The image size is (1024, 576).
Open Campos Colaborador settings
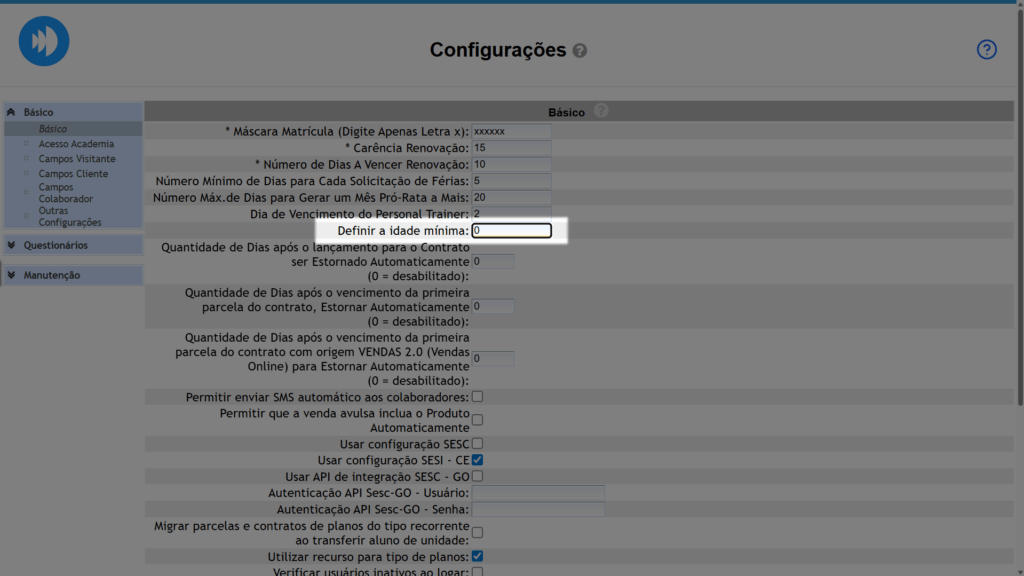[65, 193]
